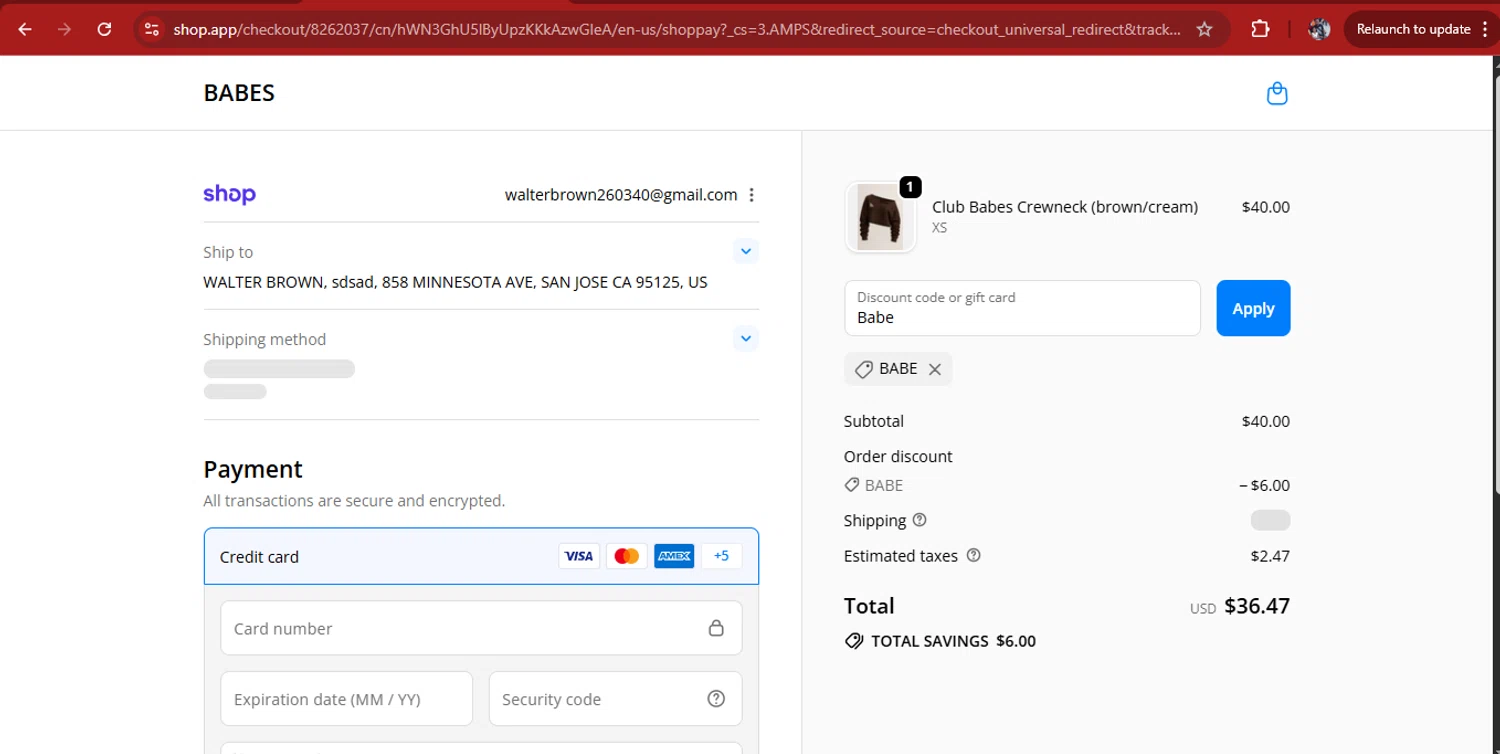1500x754 pixels.
Task: Click the Club Babes Crewneck product thumbnail
Action: (880, 217)
